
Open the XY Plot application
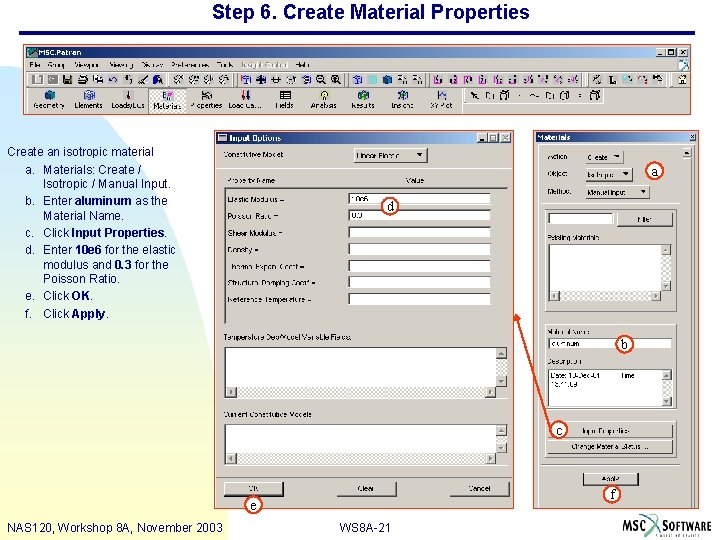(x=441, y=100)
